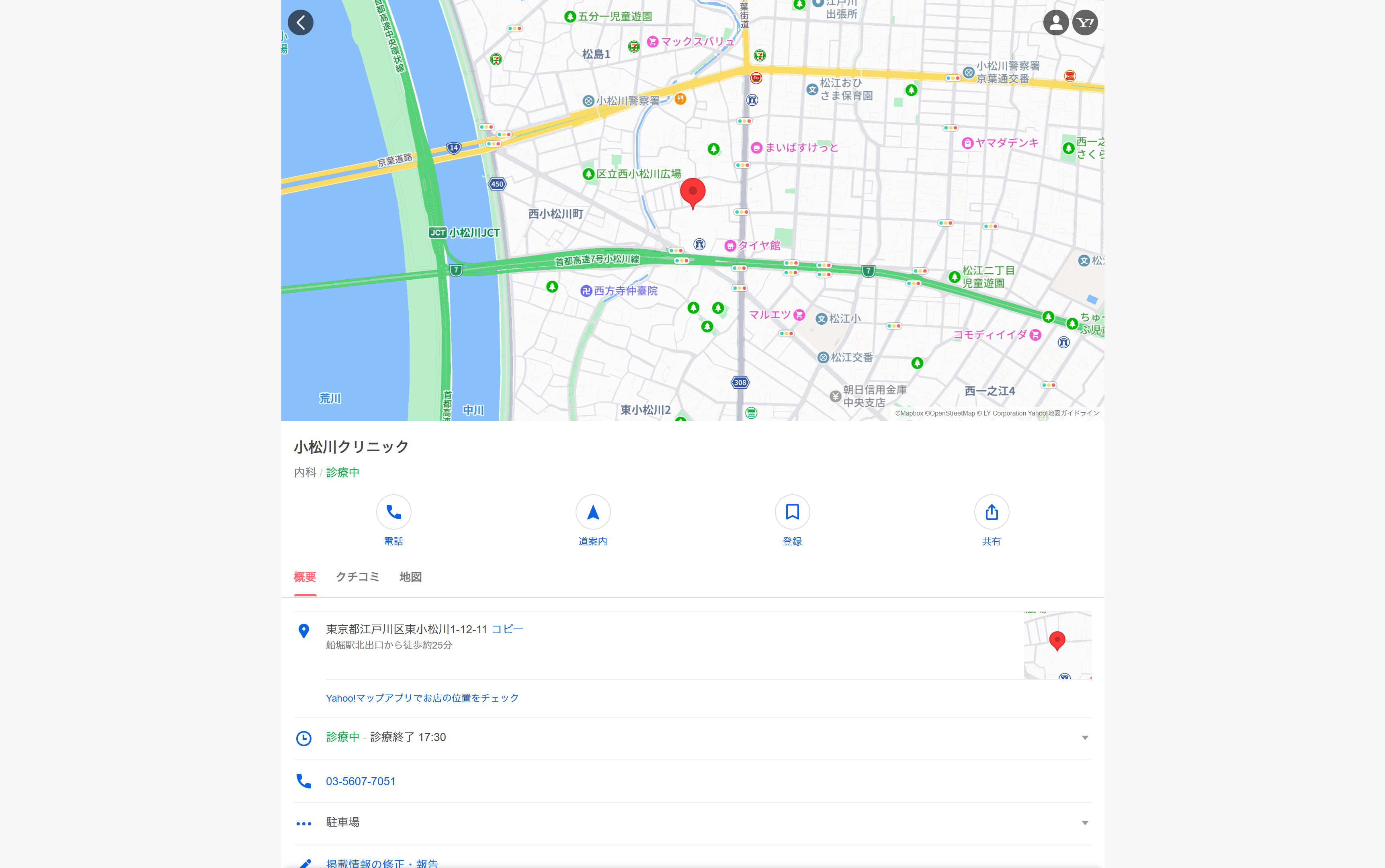Open the Yahoo!地図ガイドライン link on the map
Screen dimensions: 1385x868
point(1063,414)
